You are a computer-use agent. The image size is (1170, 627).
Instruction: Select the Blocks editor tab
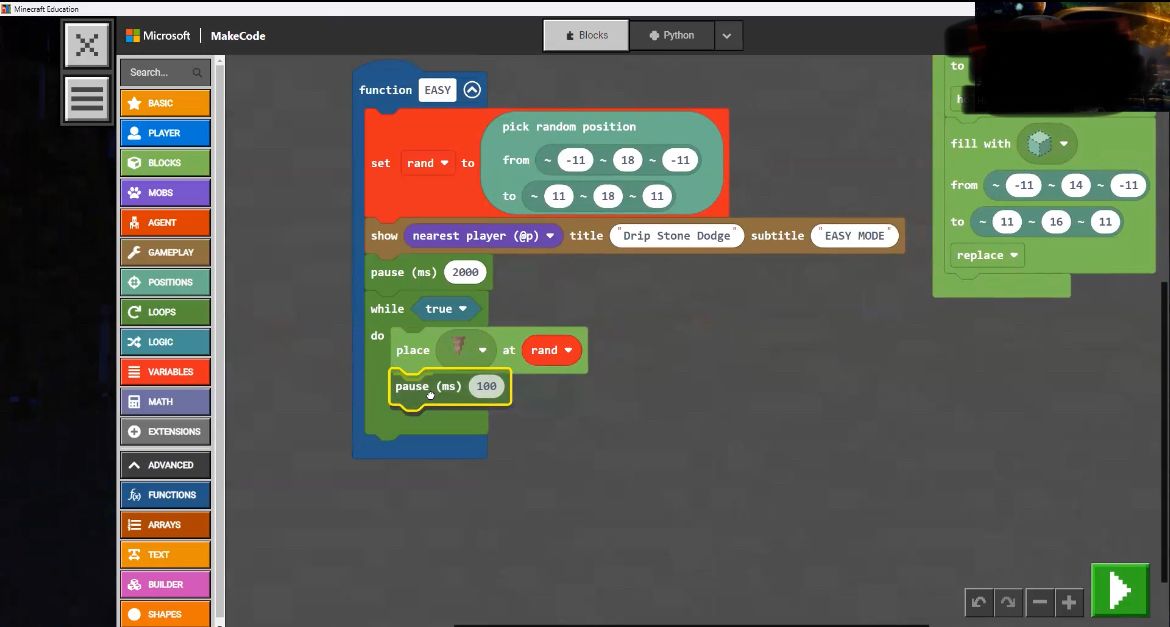(585, 34)
